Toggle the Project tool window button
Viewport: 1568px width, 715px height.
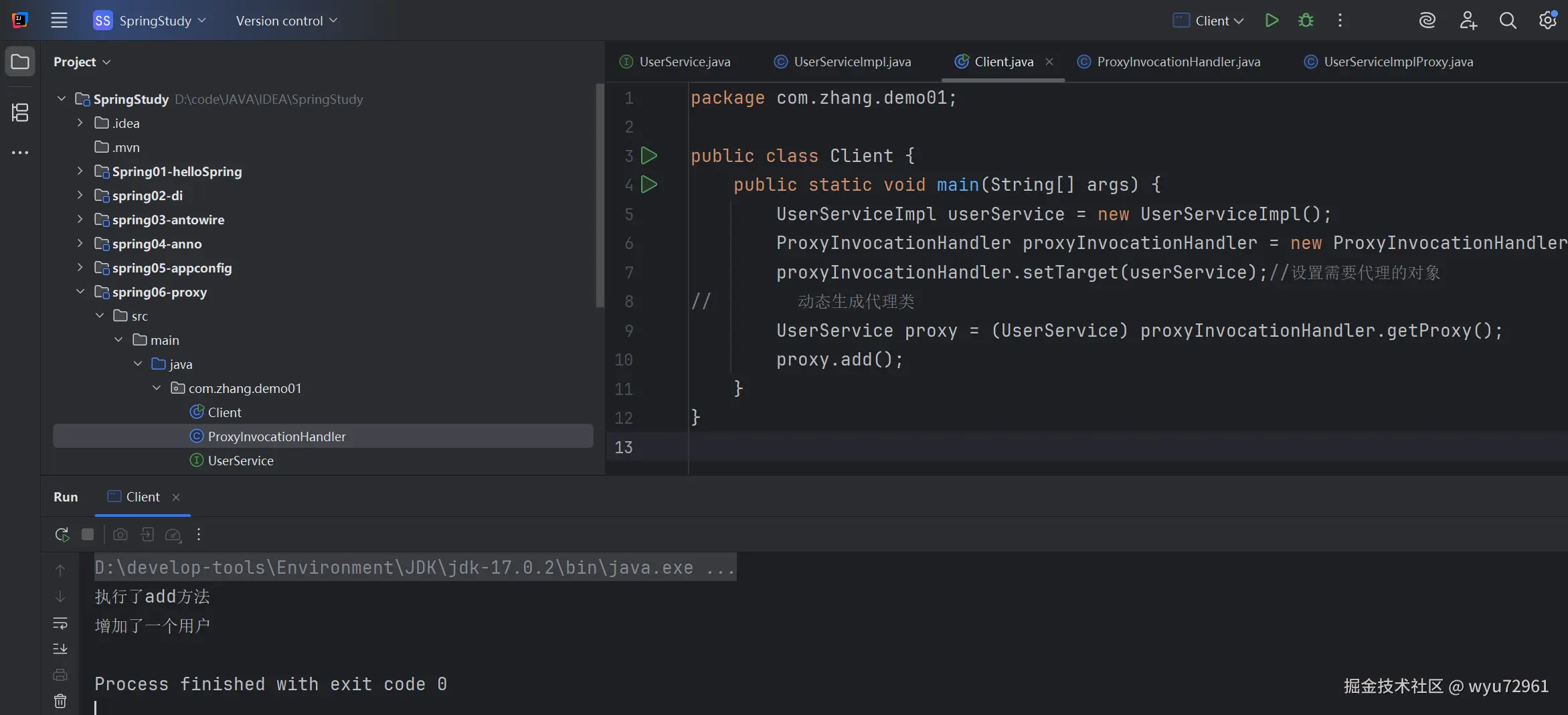point(20,62)
